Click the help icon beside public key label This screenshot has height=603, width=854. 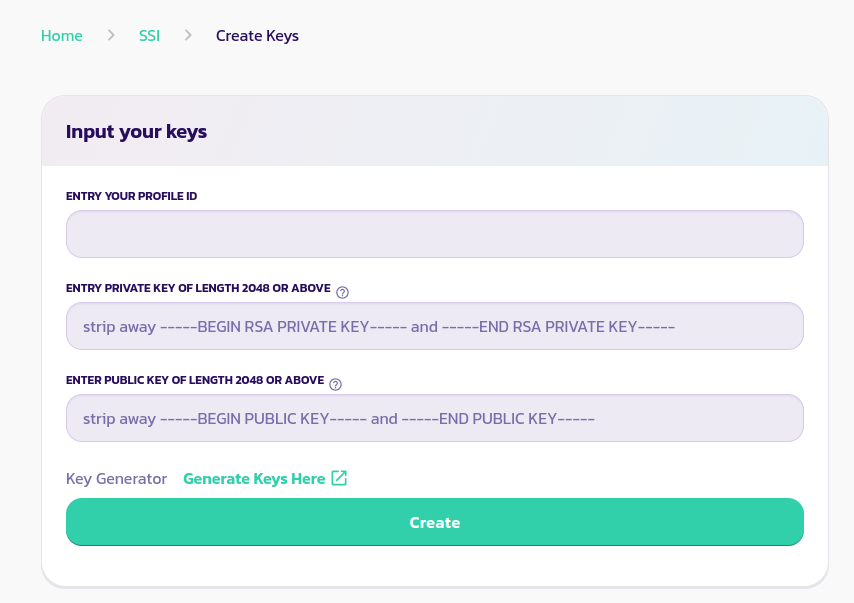click(x=336, y=384)
